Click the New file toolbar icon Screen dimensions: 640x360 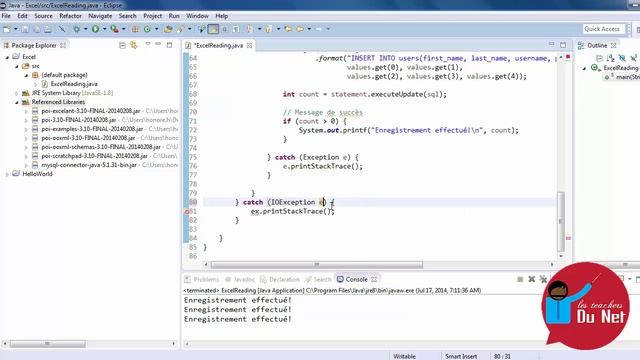point(7,29)
